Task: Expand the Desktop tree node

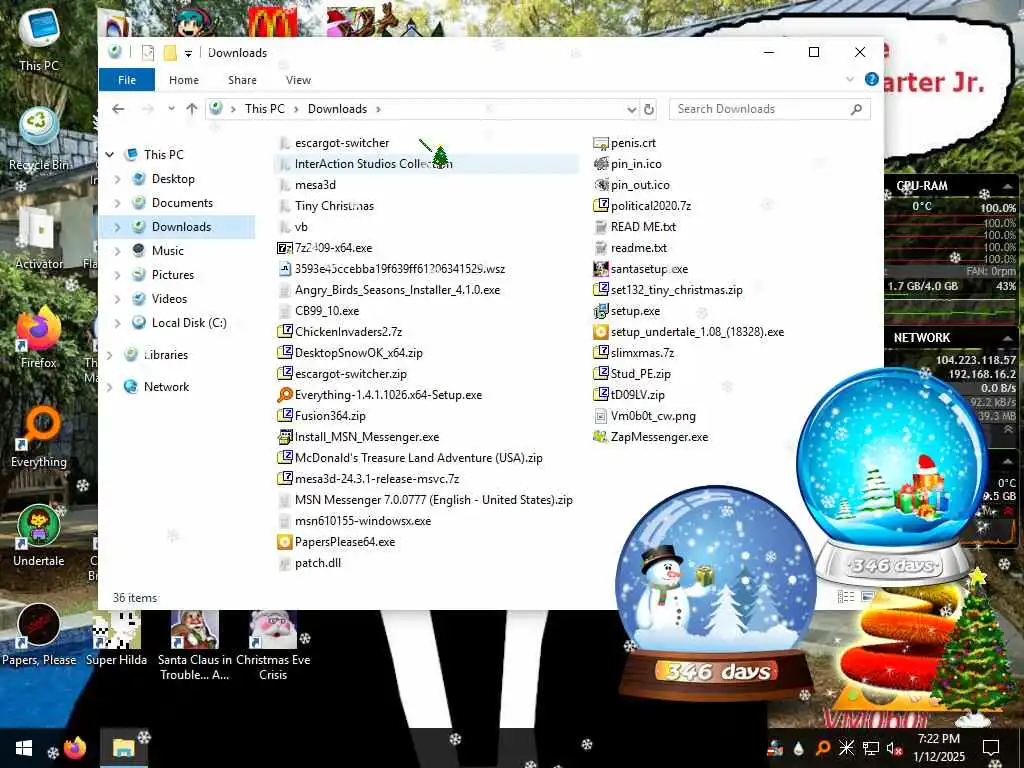Action: (x=118, y=179)
